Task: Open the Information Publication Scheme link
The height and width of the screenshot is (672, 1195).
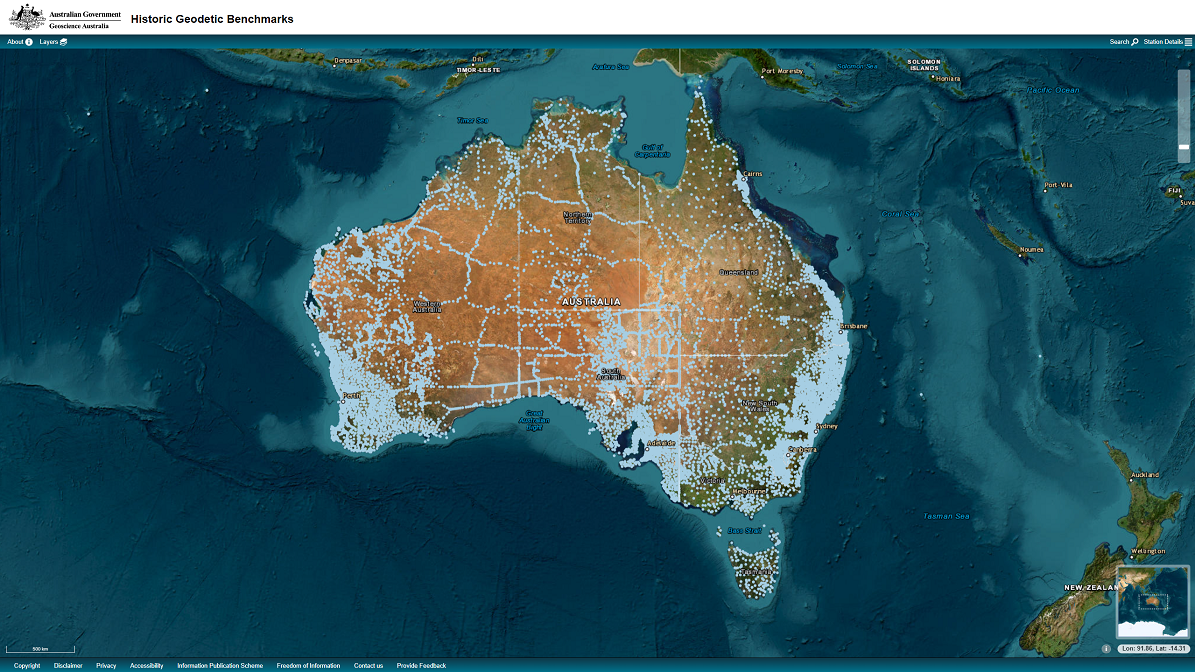Action: click(219, 665)
